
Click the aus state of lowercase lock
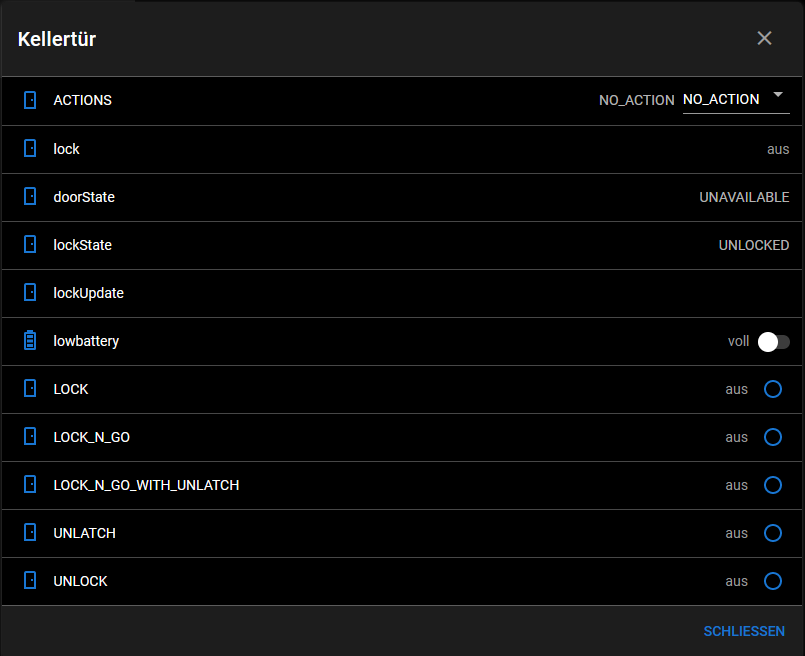tap(778, 149)
